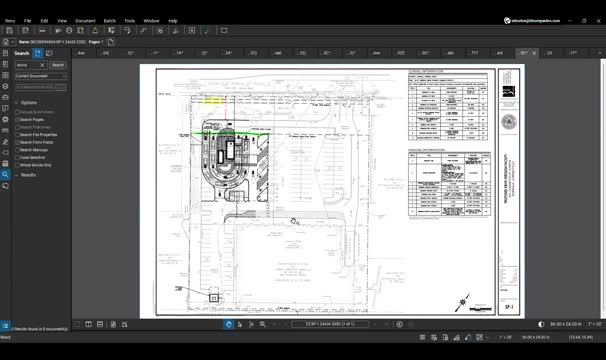
Task: Collapse the Options section
Action: (17, 103)
